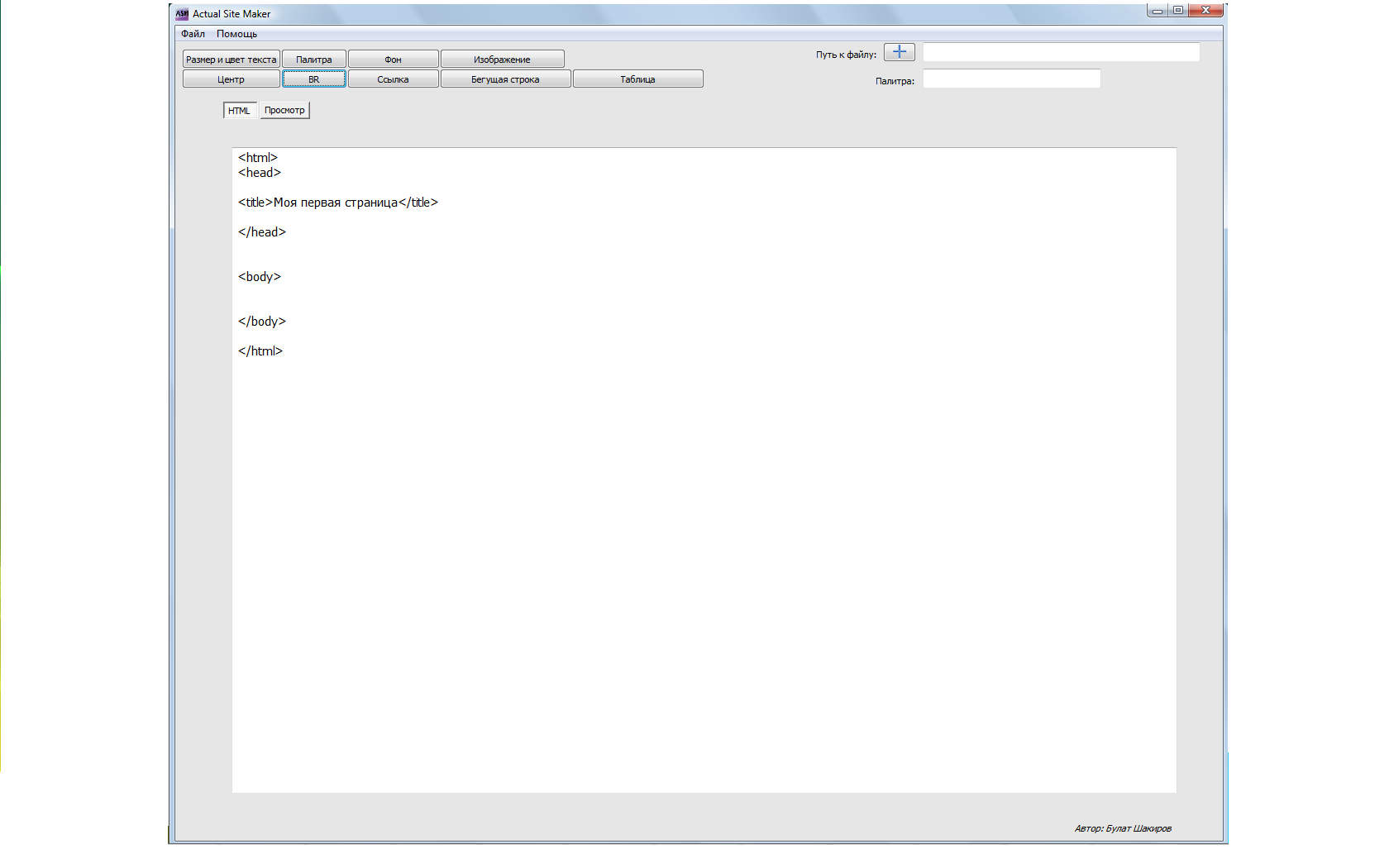
Task: Maximize the Actual Site Maker window
Action: pyautogui.click(x=1178, y=10)
